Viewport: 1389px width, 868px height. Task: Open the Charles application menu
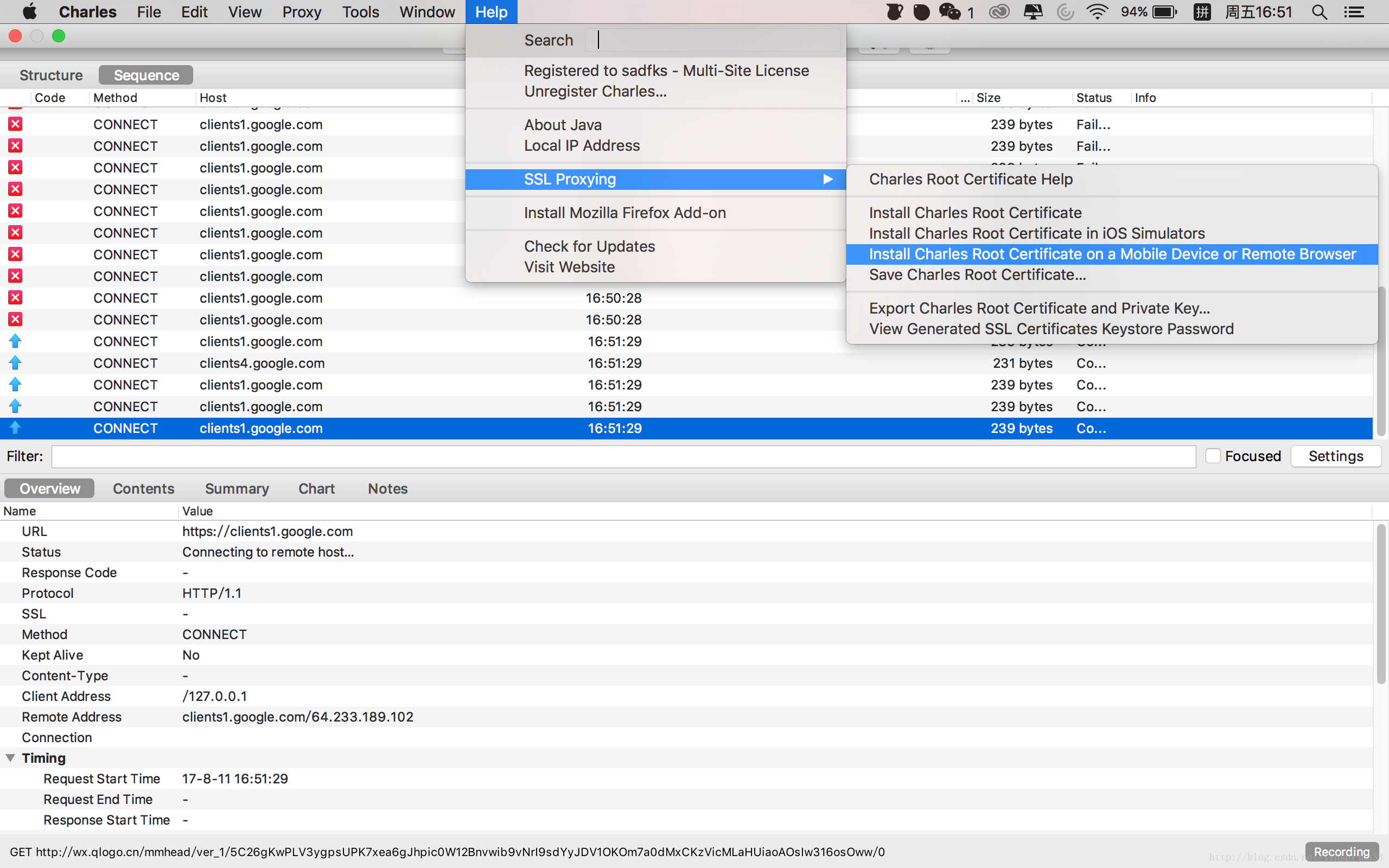(x=87, y=11)
